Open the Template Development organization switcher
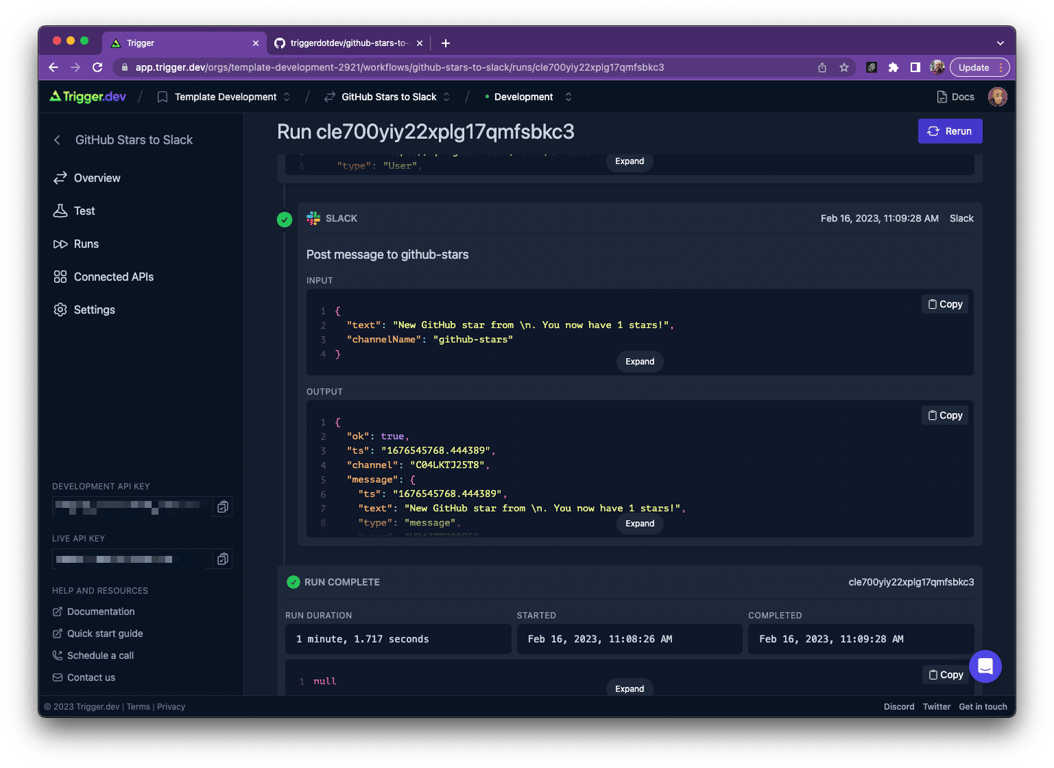The height and width of the screenshot is (768, 1054). tap(224, 97)
